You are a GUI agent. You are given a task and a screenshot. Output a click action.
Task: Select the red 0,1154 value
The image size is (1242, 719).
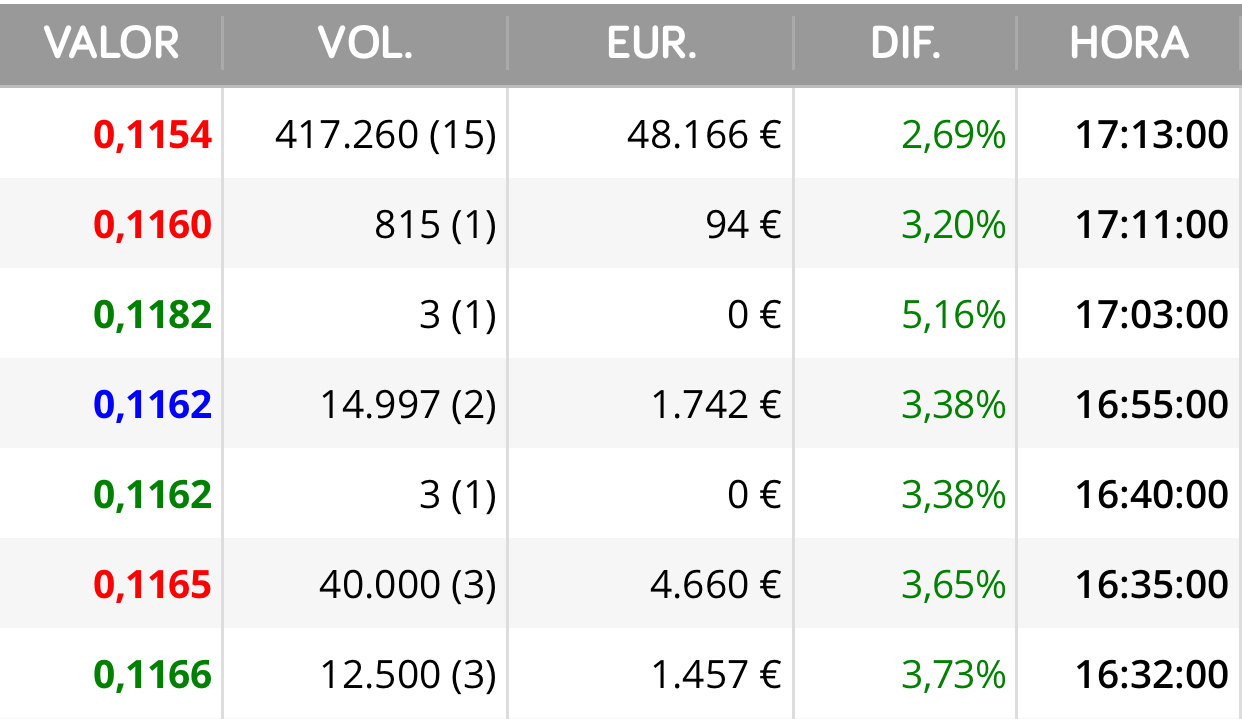tap(153, 134)
